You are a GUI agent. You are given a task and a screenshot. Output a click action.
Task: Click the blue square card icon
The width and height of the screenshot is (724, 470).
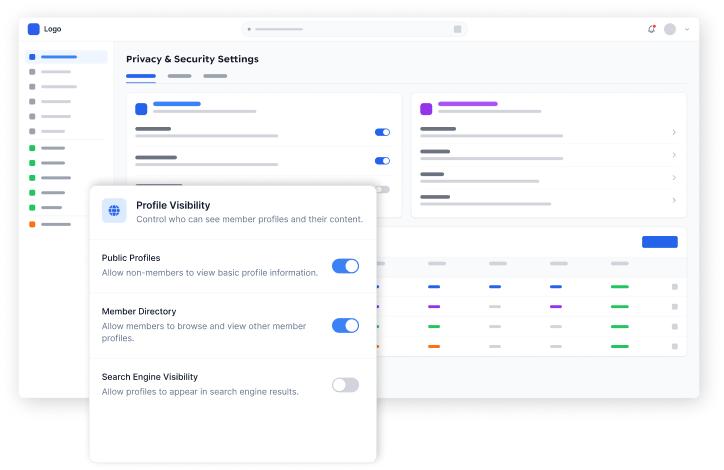coord(141,109)
